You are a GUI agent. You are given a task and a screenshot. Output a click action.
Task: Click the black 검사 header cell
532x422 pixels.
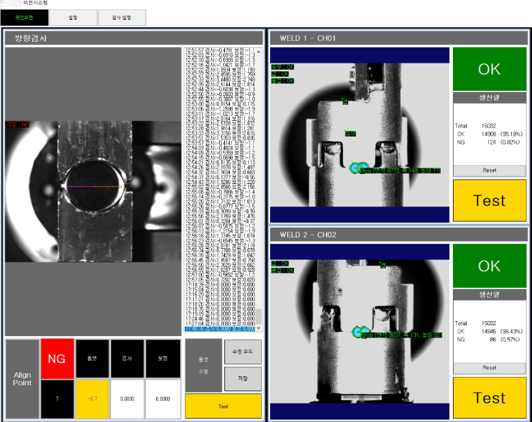coord(127,359)
